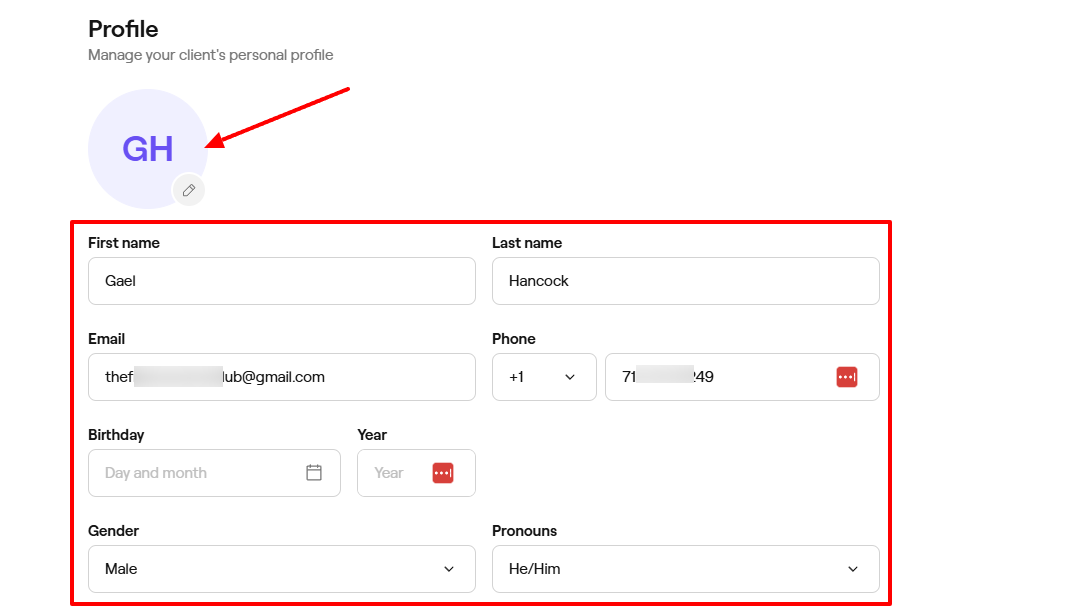This screenshot has height=613, width=1075.
Task: Select the Last name field containing Hancock
Action: point(685,281)
